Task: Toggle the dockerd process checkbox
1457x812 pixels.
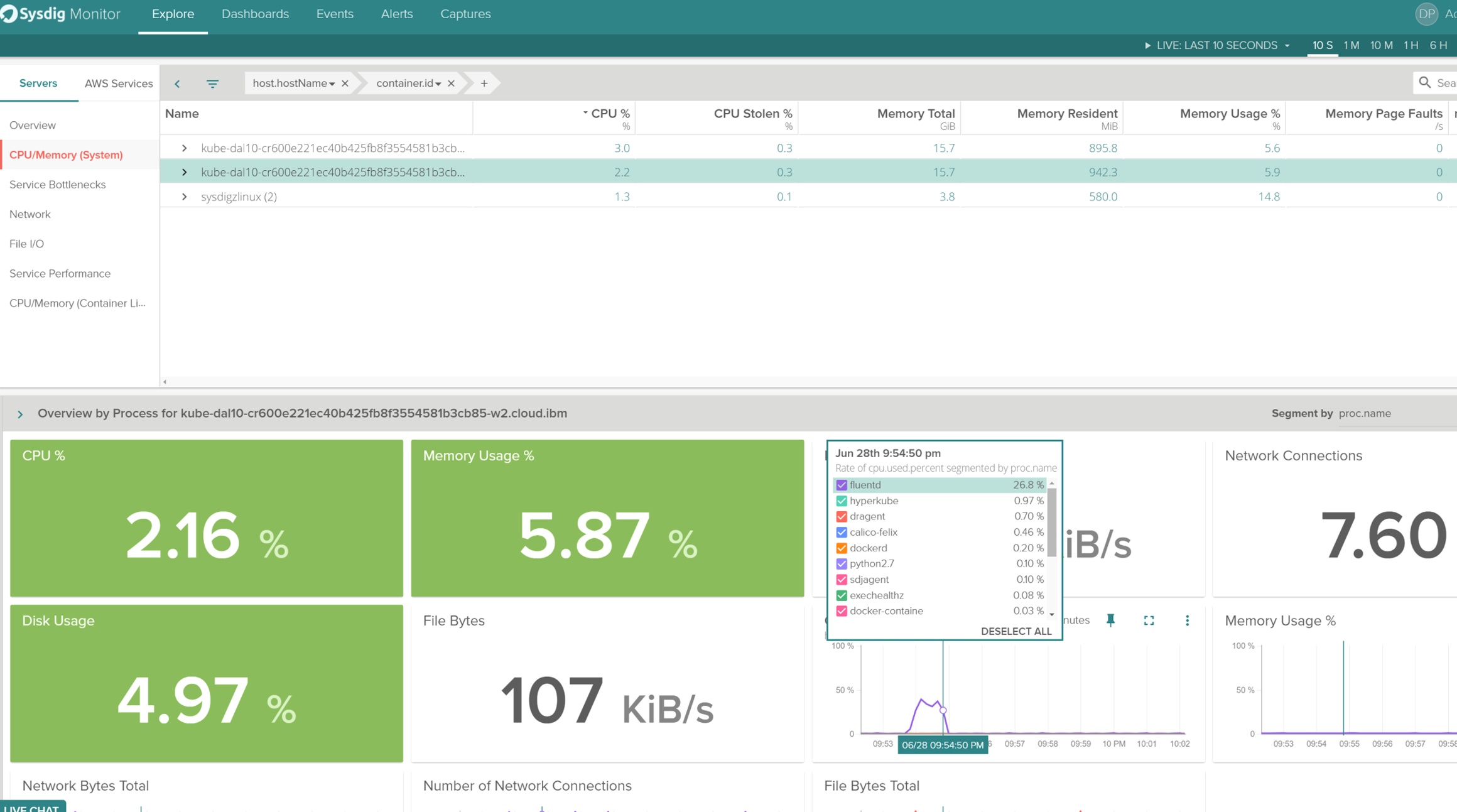Action: pos(842,548)
